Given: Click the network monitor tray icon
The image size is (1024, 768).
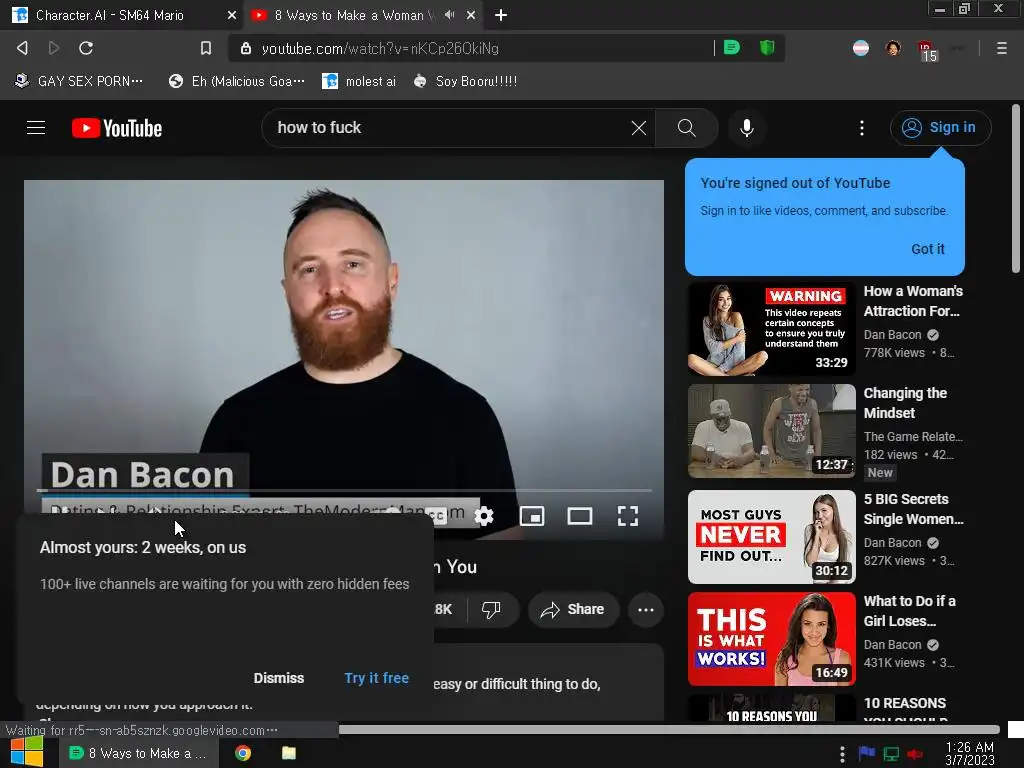Looking at the screenshot, I should [x=891, y=754].
